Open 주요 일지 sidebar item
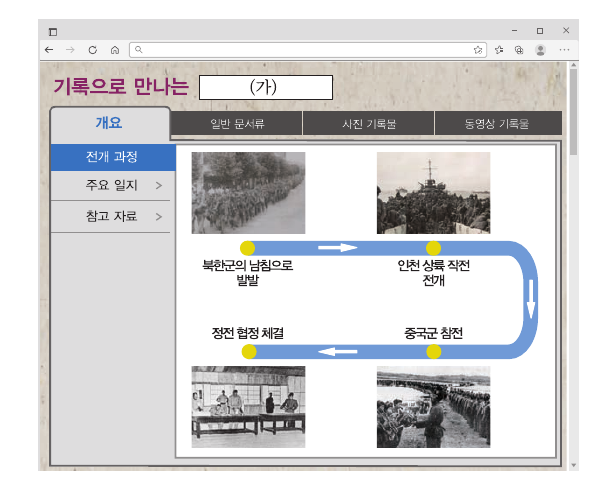 [111, 185]
